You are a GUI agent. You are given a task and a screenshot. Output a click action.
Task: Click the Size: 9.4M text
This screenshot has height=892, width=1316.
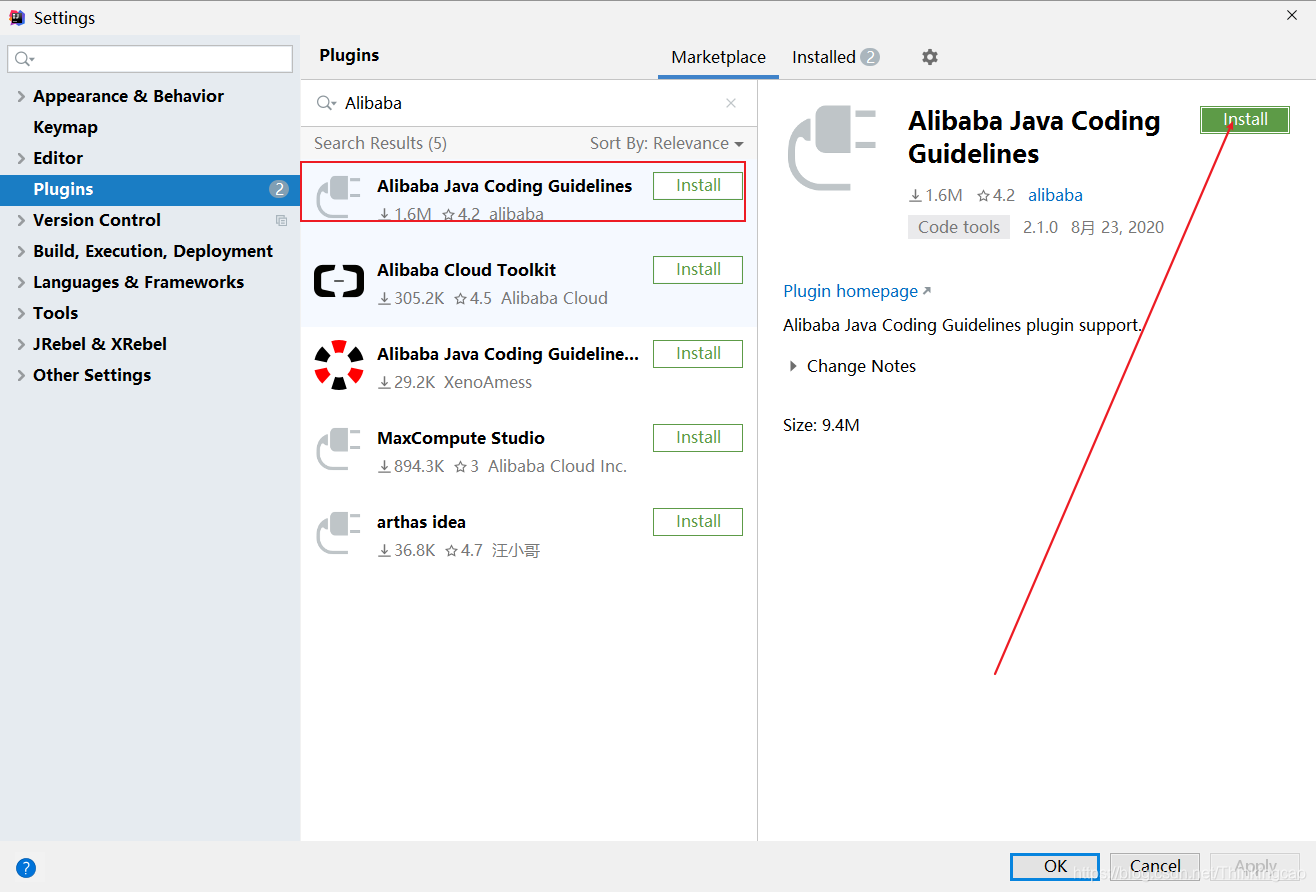[x=821, y=425]
